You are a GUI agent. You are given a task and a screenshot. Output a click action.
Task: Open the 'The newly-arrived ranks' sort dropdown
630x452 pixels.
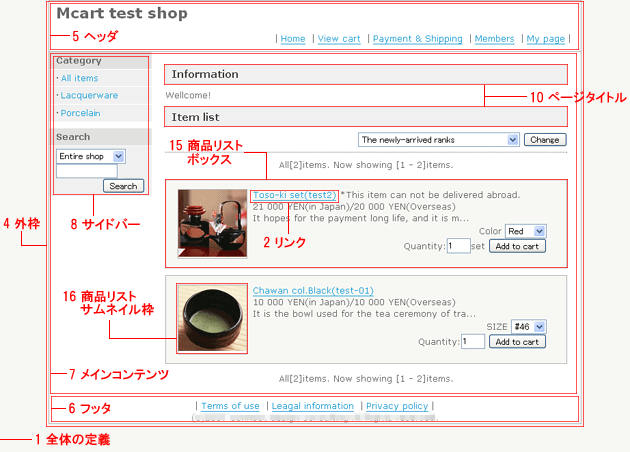[439, 140]
